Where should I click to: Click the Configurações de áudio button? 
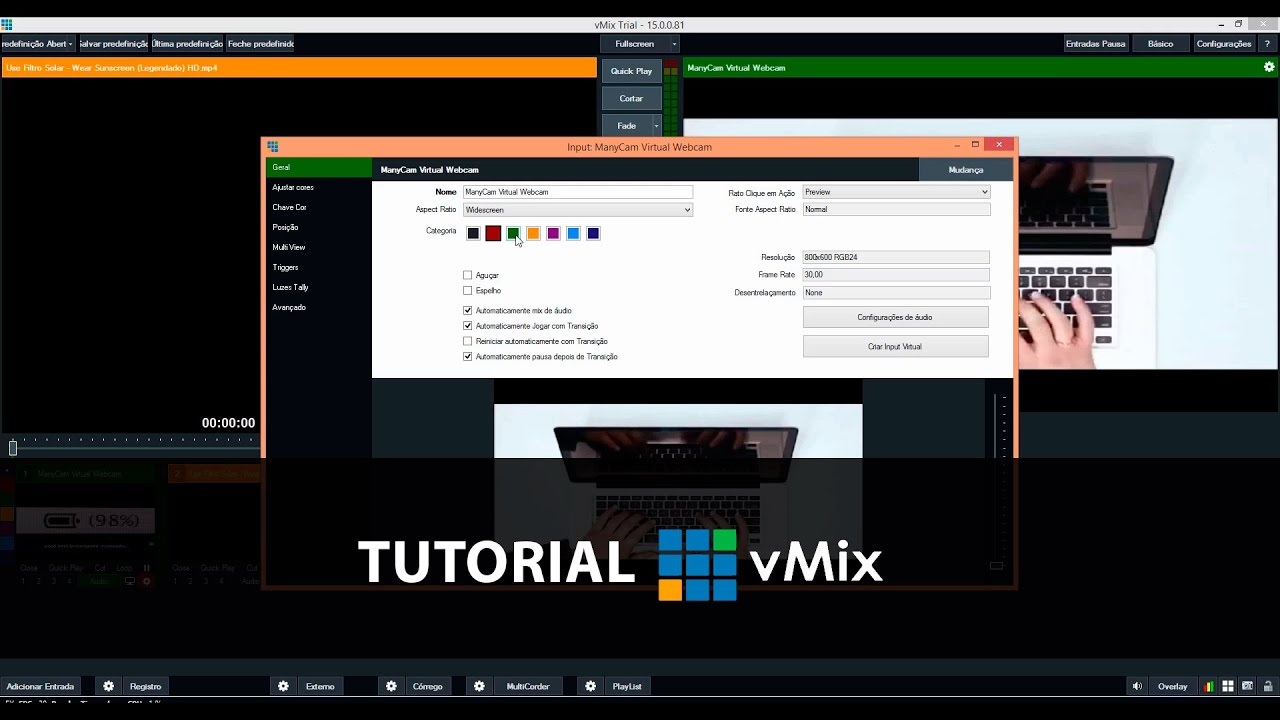coord(895,317)
